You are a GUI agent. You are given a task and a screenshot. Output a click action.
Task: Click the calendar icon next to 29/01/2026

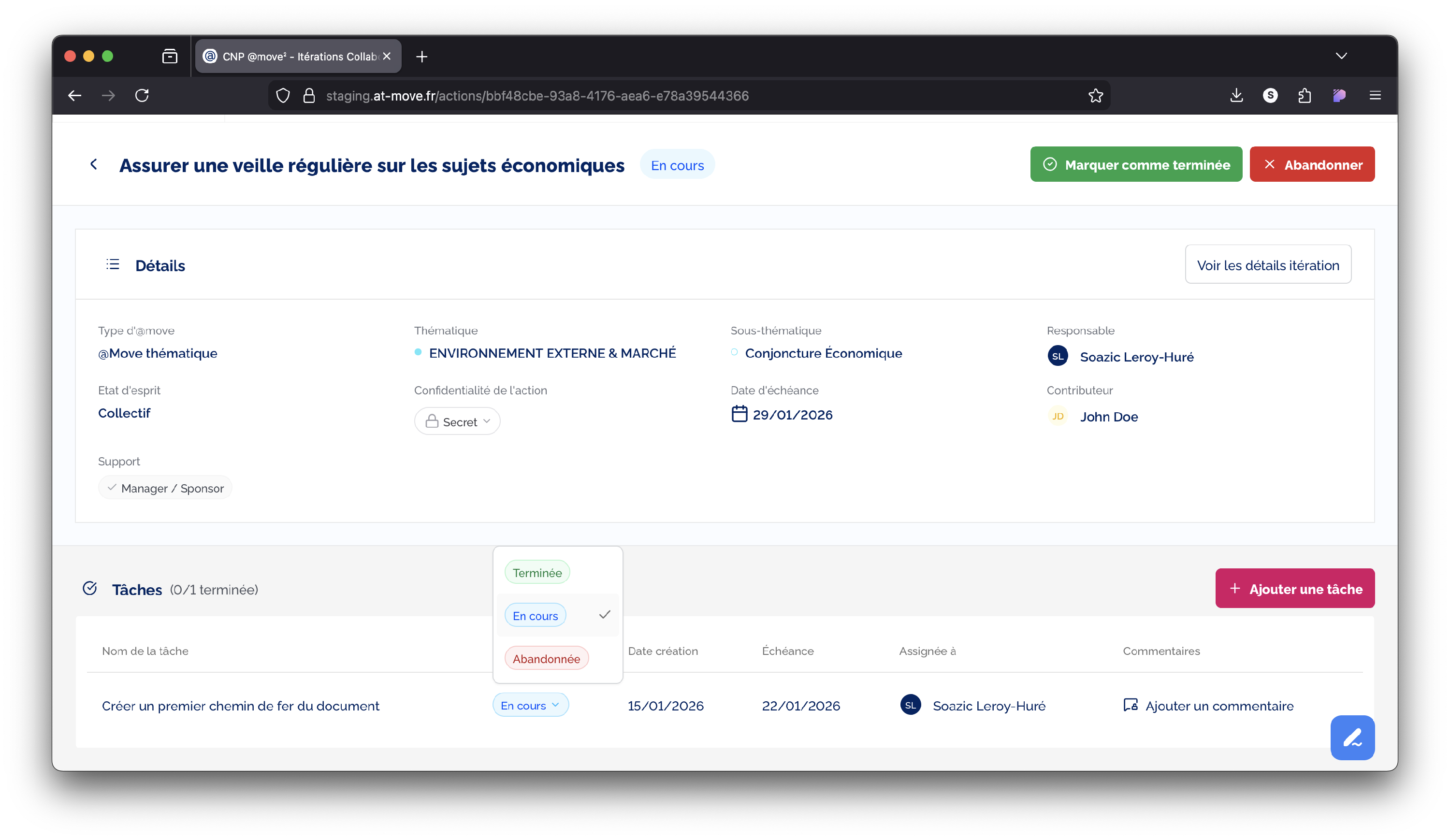coord(739,414)
